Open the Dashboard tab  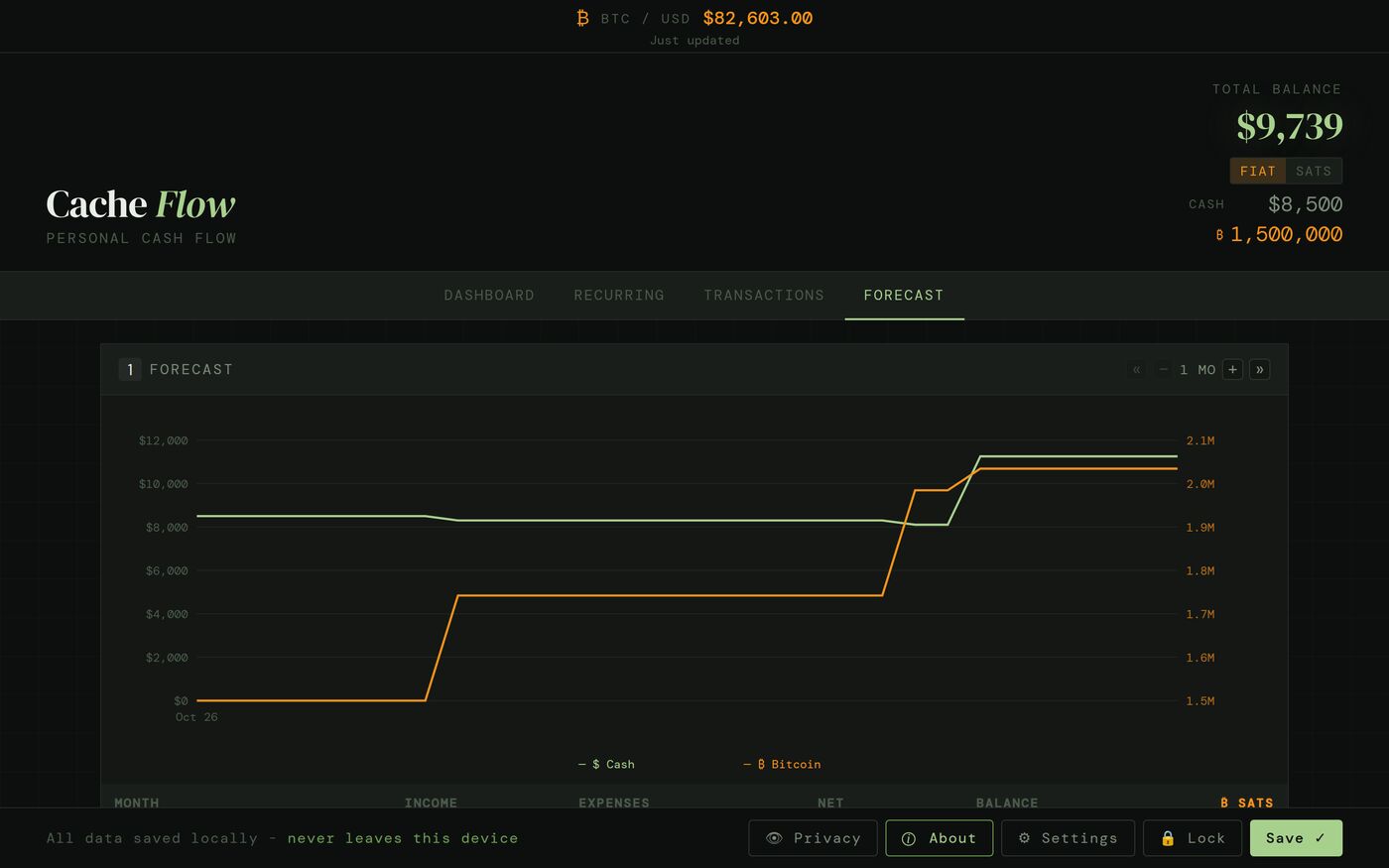pos(489,296)
